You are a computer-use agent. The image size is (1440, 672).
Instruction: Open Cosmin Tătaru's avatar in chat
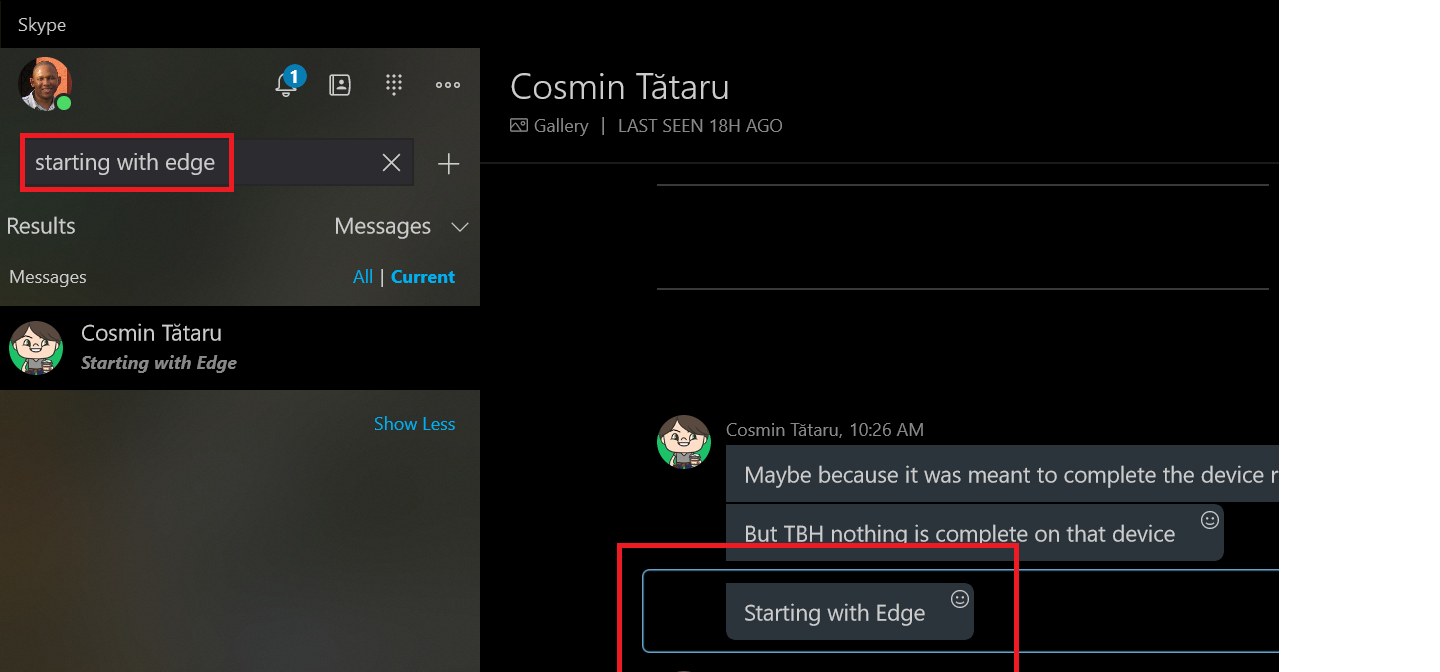(684, 442)
